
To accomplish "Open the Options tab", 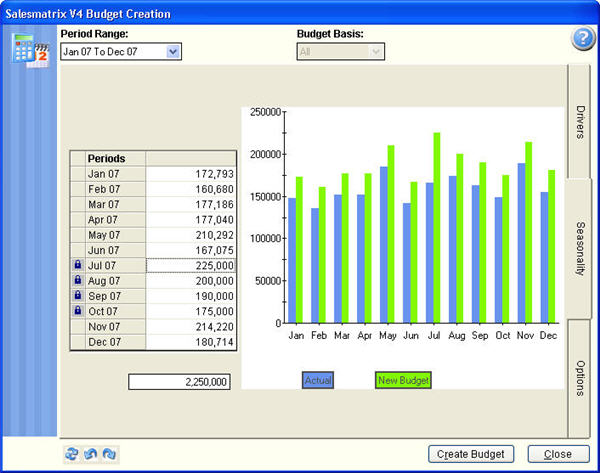I will pos(580,377).
